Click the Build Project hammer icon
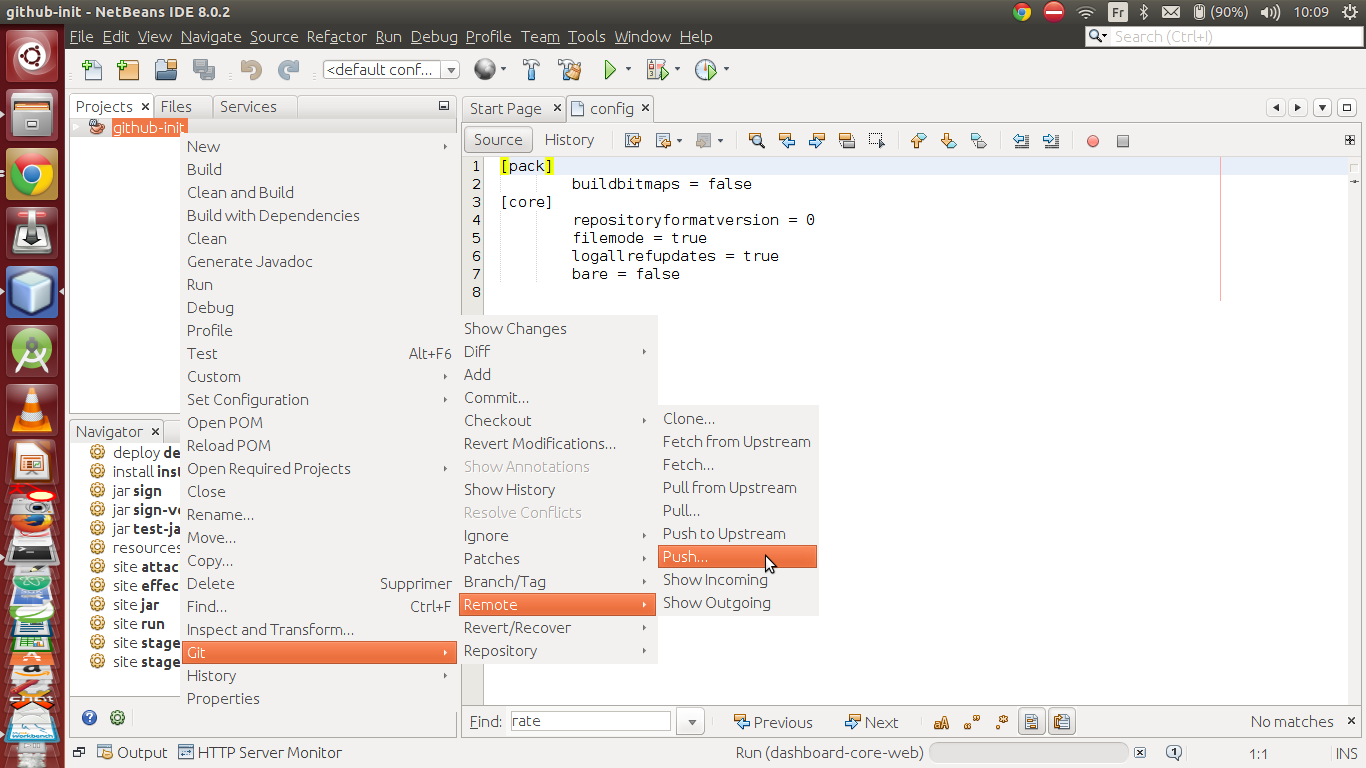Screen dimensions: 1366x768 point(532,70)
